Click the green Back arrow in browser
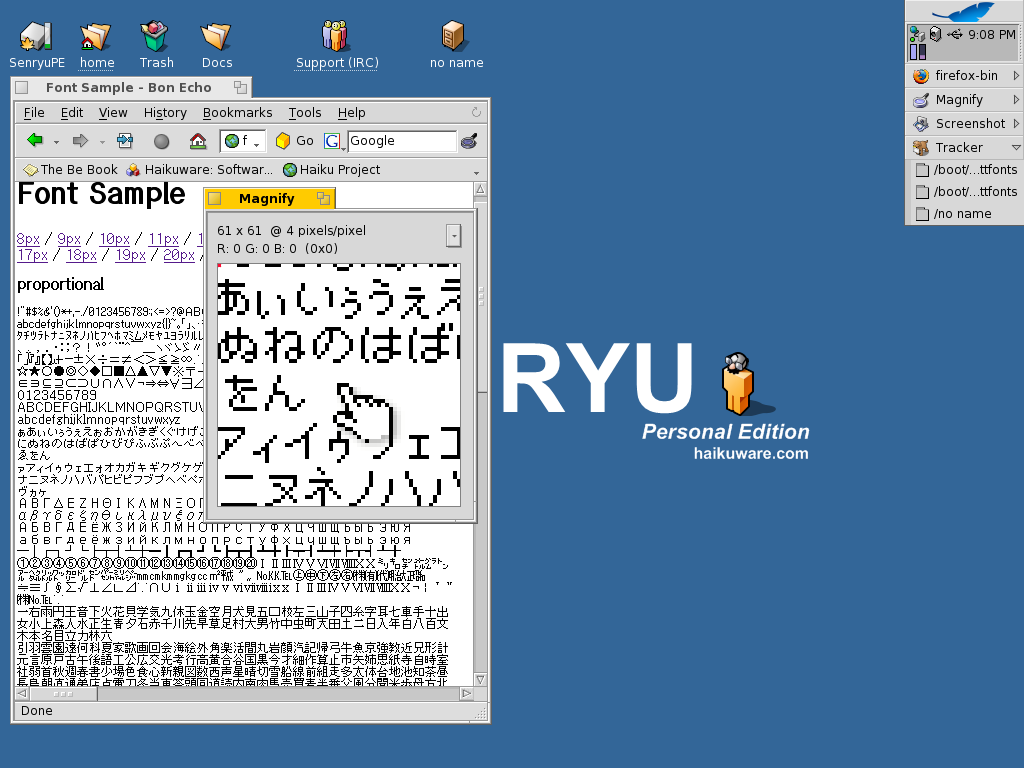This screenshot has height=768, width=1024. (35, 141)
